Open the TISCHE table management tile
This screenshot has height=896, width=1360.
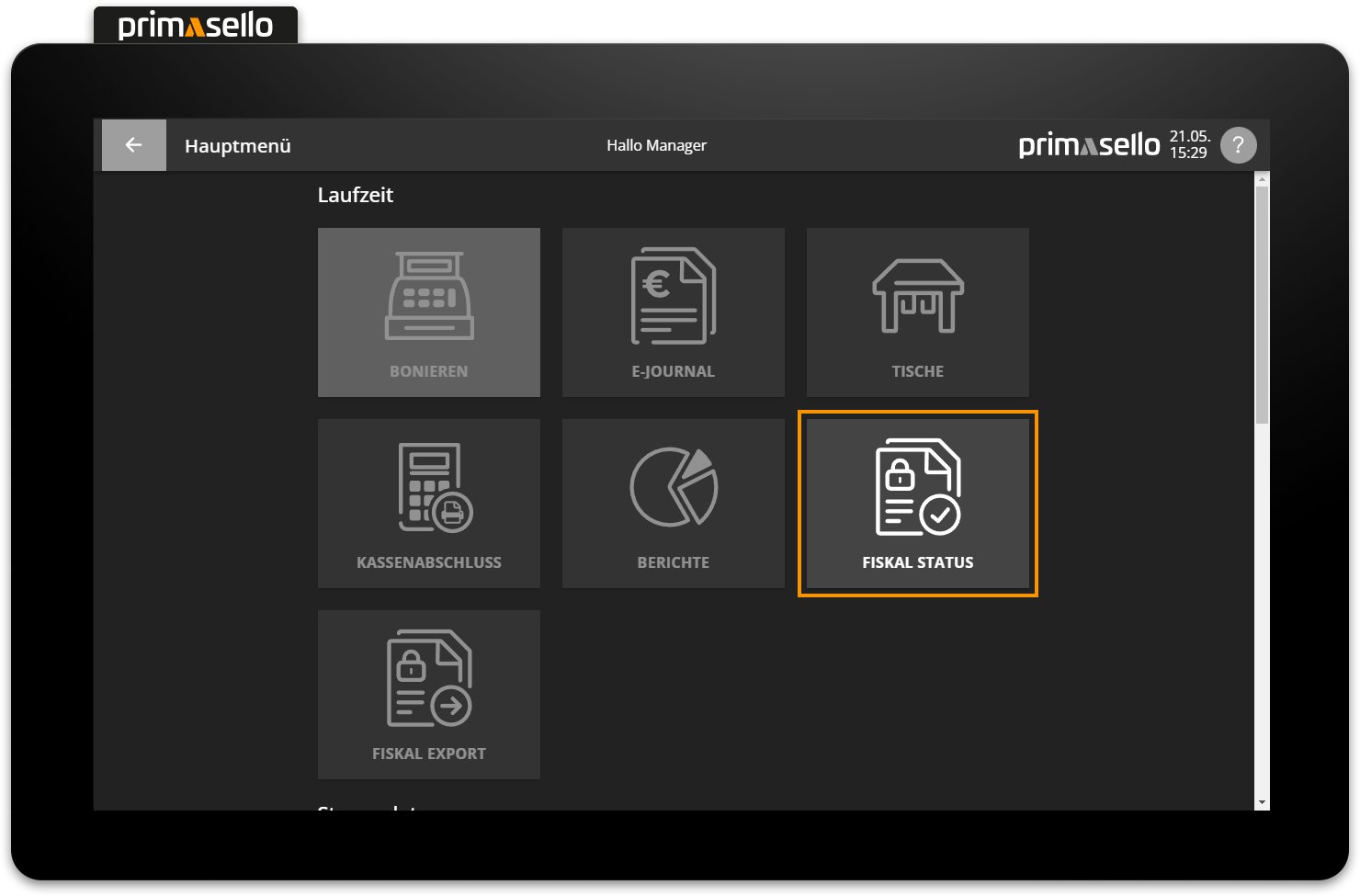917,312
